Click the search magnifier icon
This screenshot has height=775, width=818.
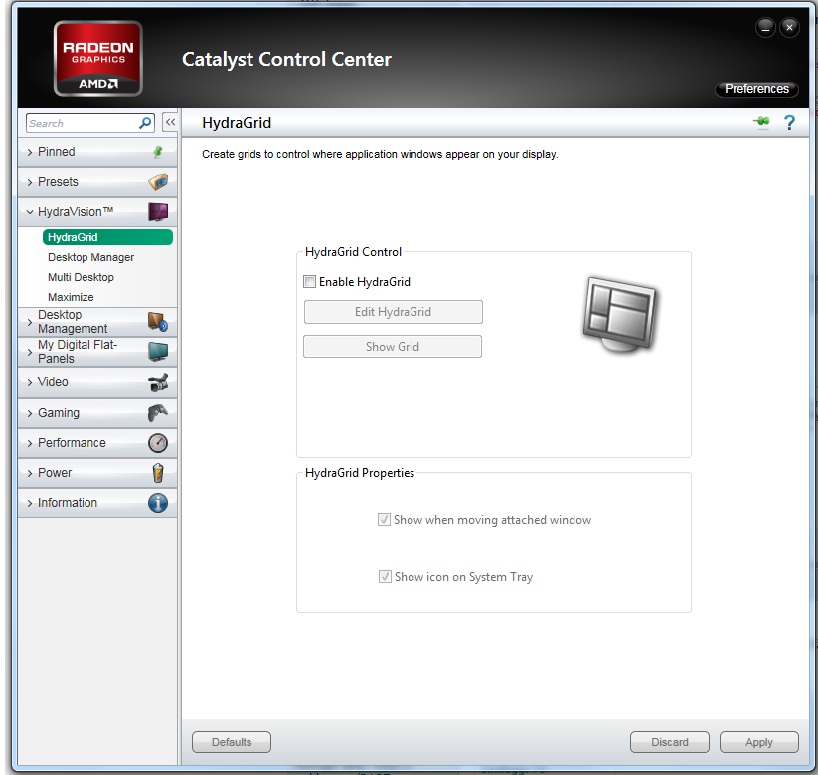[x=145, y=123]
